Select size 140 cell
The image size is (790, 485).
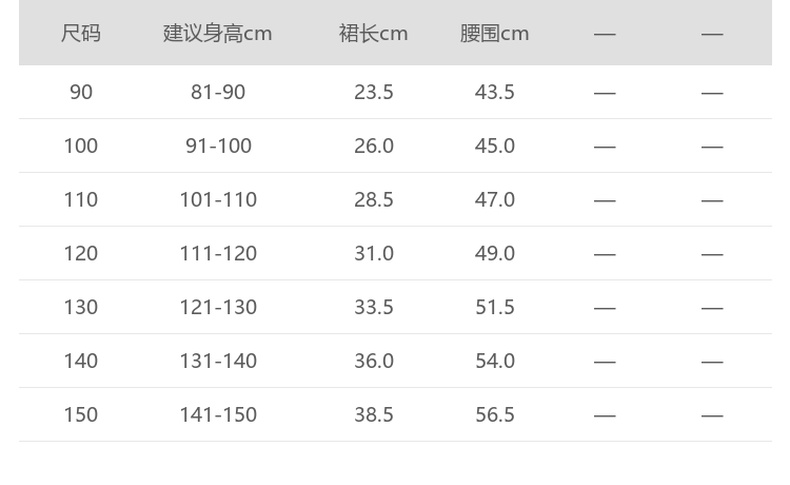(x=81, y=361)
